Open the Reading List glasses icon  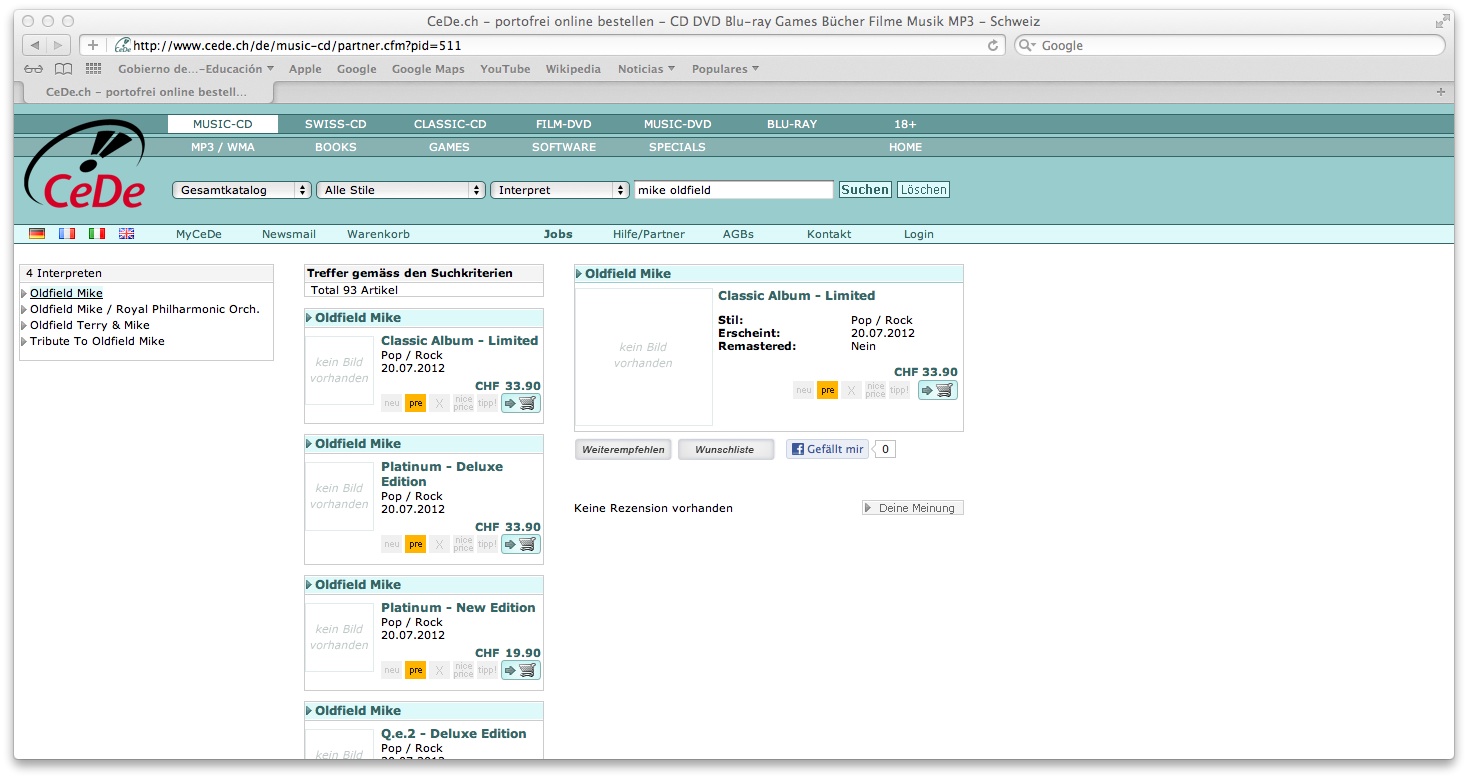(x=34, y=69)
